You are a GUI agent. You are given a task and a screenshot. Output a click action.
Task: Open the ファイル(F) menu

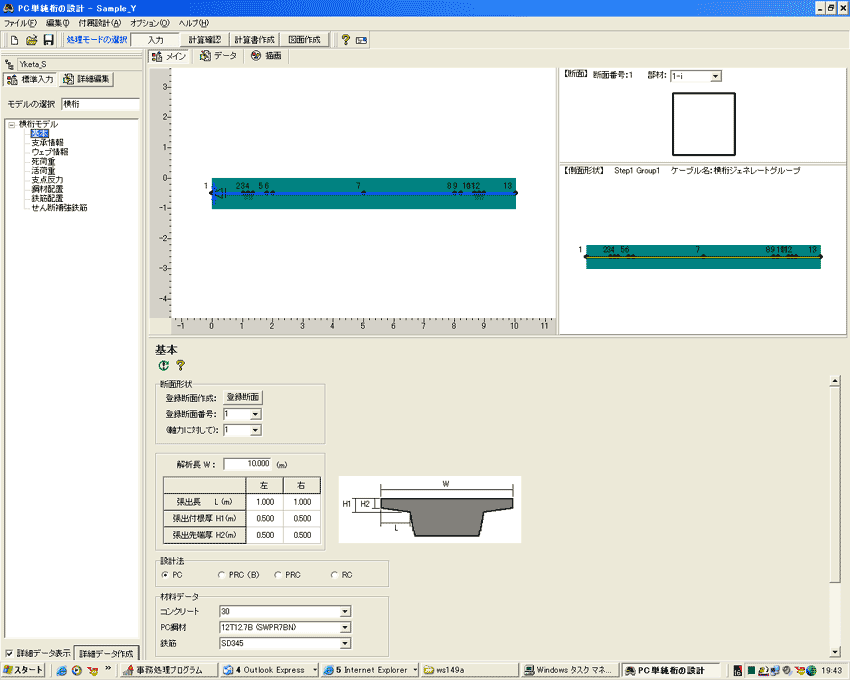point(20,23)
